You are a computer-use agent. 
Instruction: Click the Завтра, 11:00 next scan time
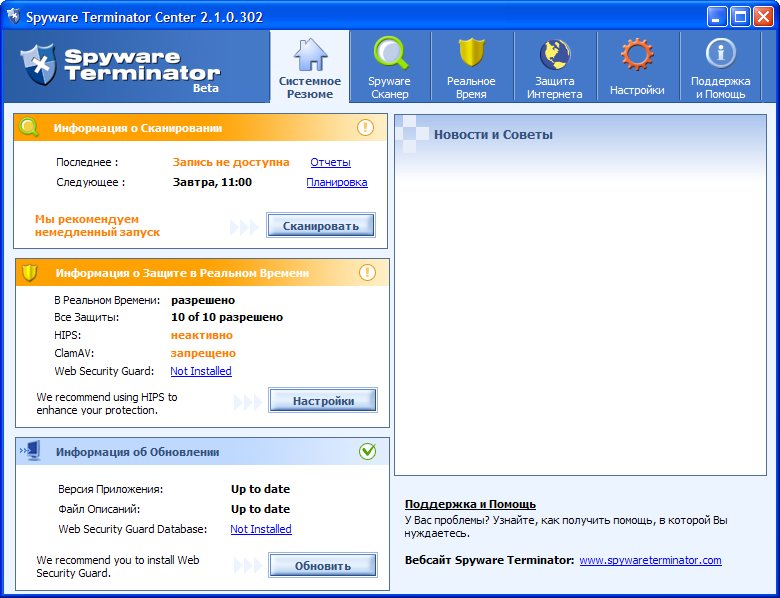[212, 182]
